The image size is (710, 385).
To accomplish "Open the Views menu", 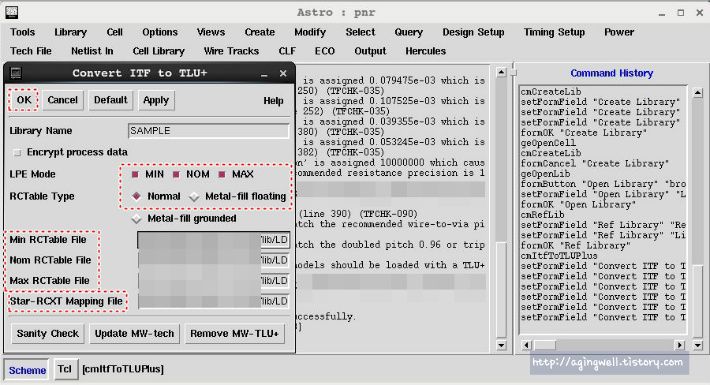I will [x=211, y=32].
